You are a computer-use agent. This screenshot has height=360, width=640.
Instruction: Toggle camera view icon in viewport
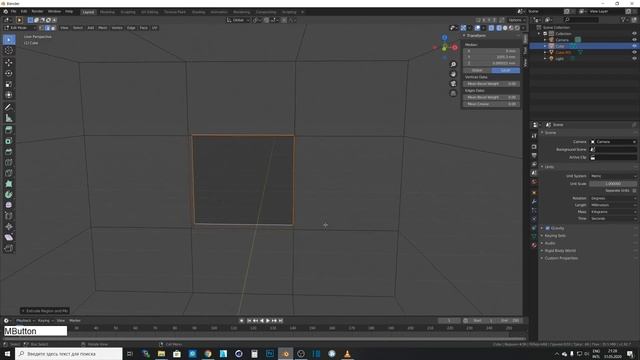(453, 84)
